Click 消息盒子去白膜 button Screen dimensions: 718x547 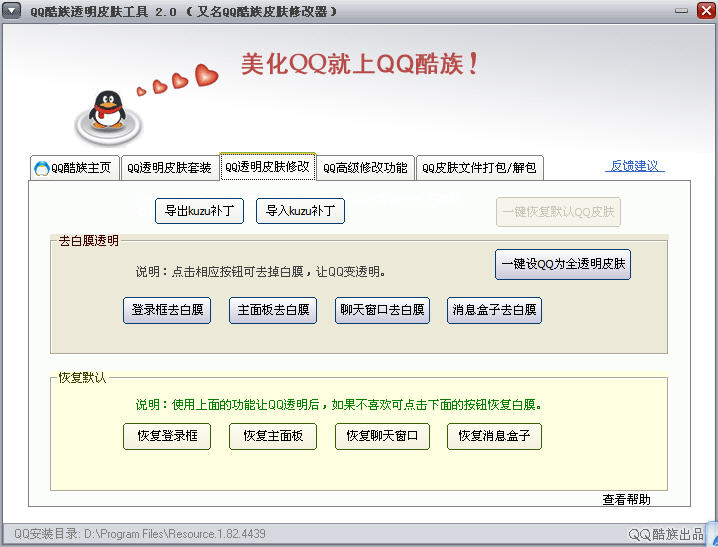coord(495,310)
